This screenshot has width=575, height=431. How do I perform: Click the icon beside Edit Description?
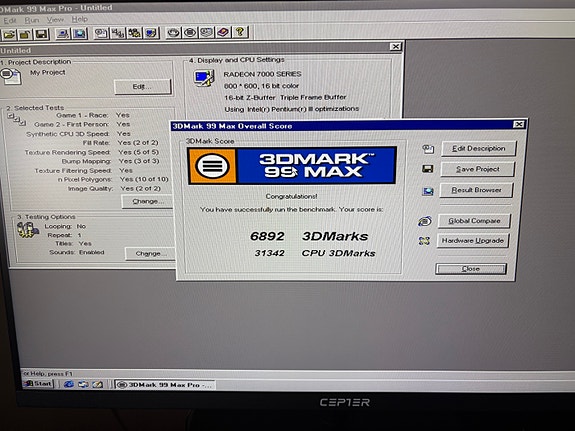pos(428,149)
